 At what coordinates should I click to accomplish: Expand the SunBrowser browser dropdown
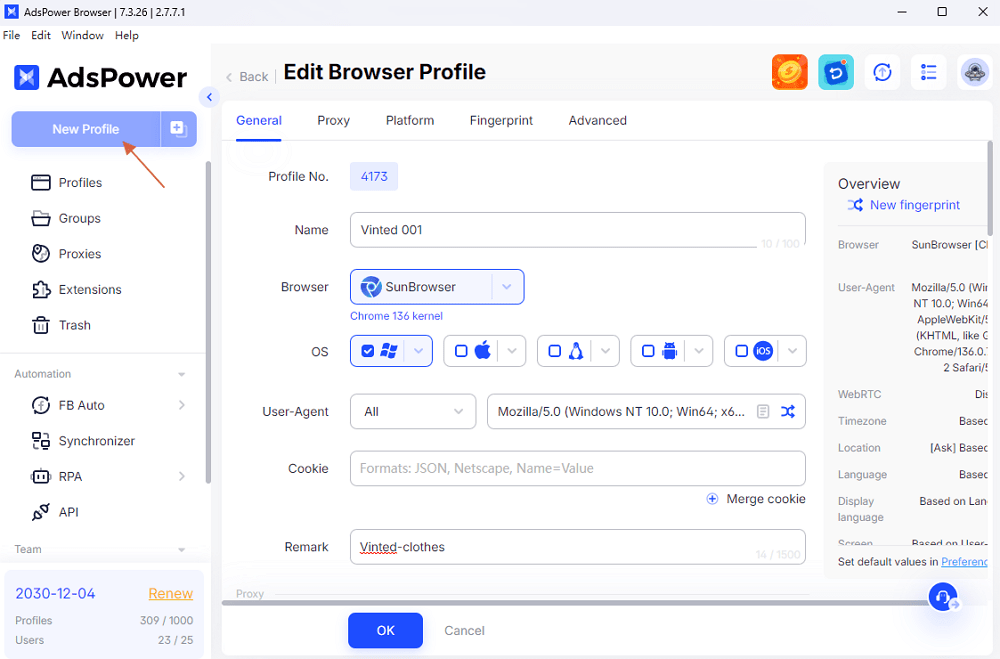(x=507, y=287)
